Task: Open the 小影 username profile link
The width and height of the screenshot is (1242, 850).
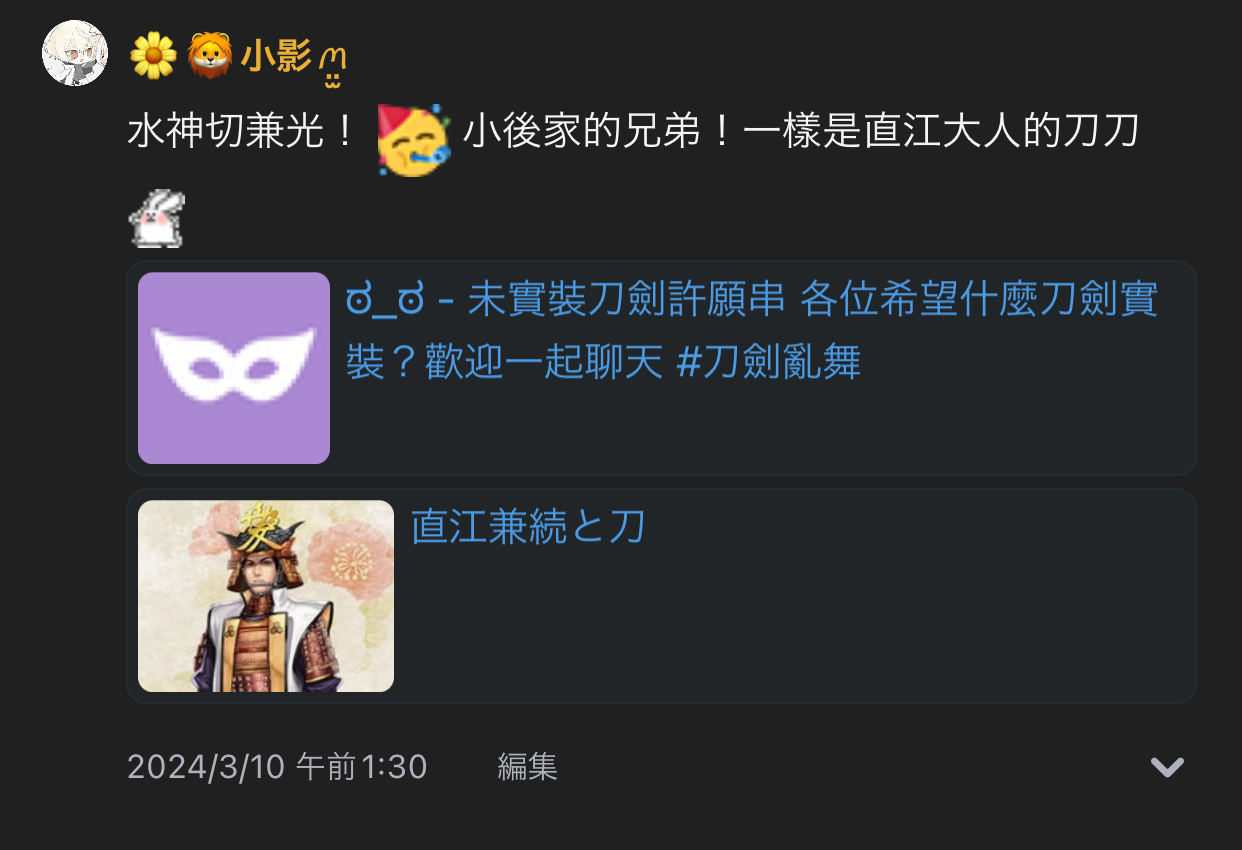Action: (x=276, y=55)
